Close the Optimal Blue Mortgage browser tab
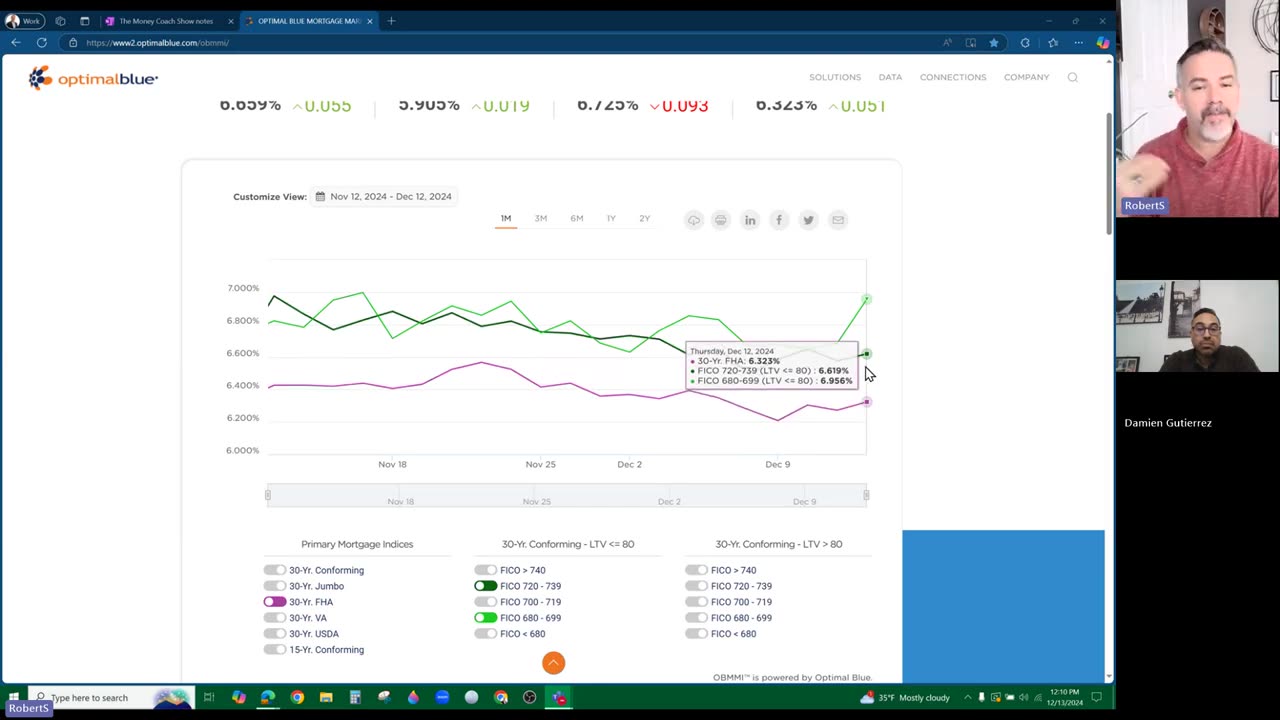 click(x=370, y=21)
